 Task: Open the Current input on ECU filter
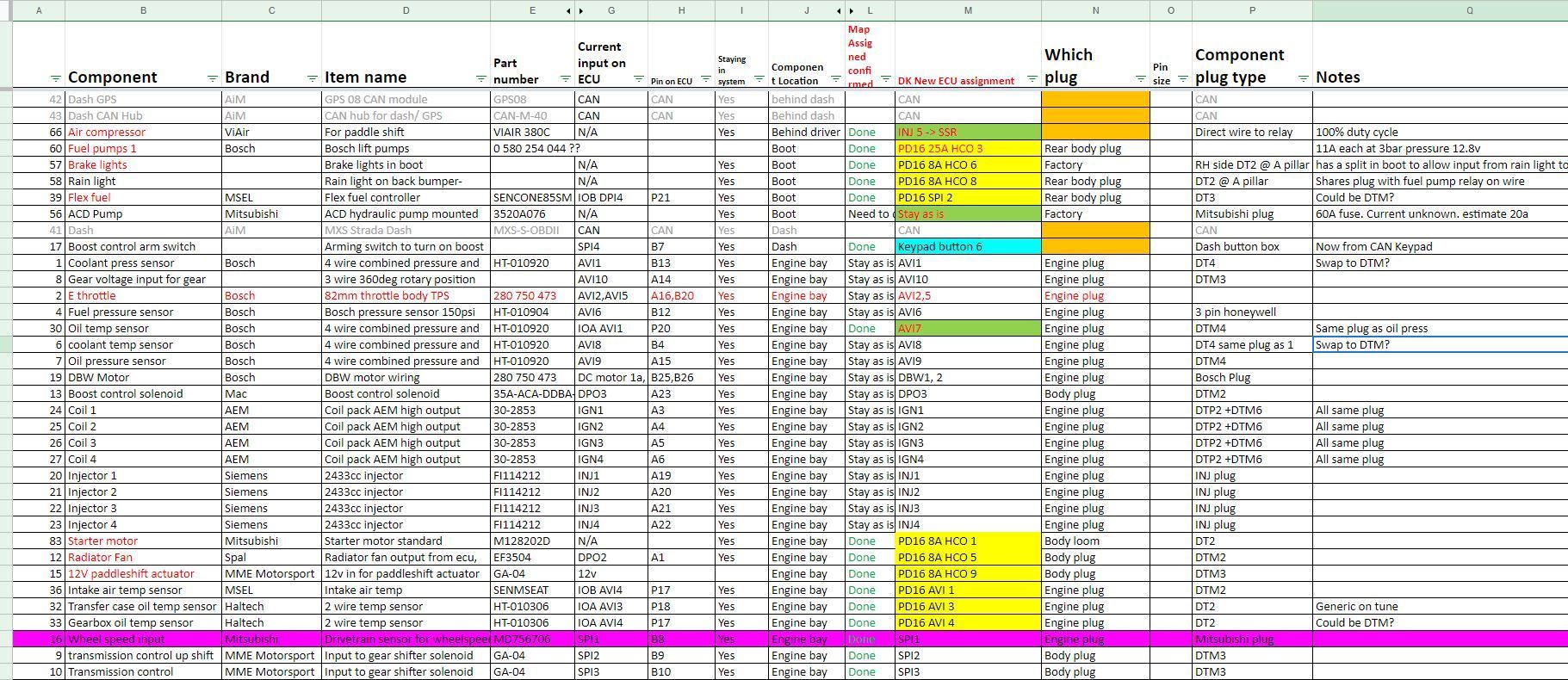pos(638,78)
